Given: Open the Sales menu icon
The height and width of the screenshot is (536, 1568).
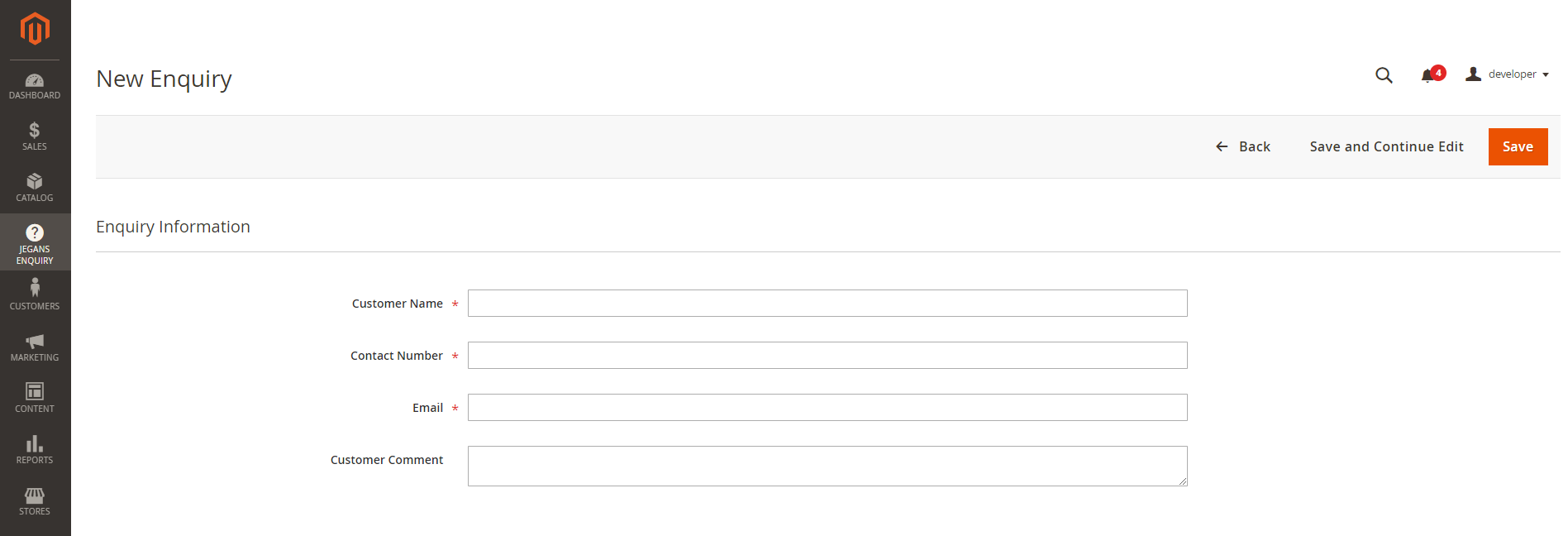Looking at the screenshot, I should pos(35,136).
